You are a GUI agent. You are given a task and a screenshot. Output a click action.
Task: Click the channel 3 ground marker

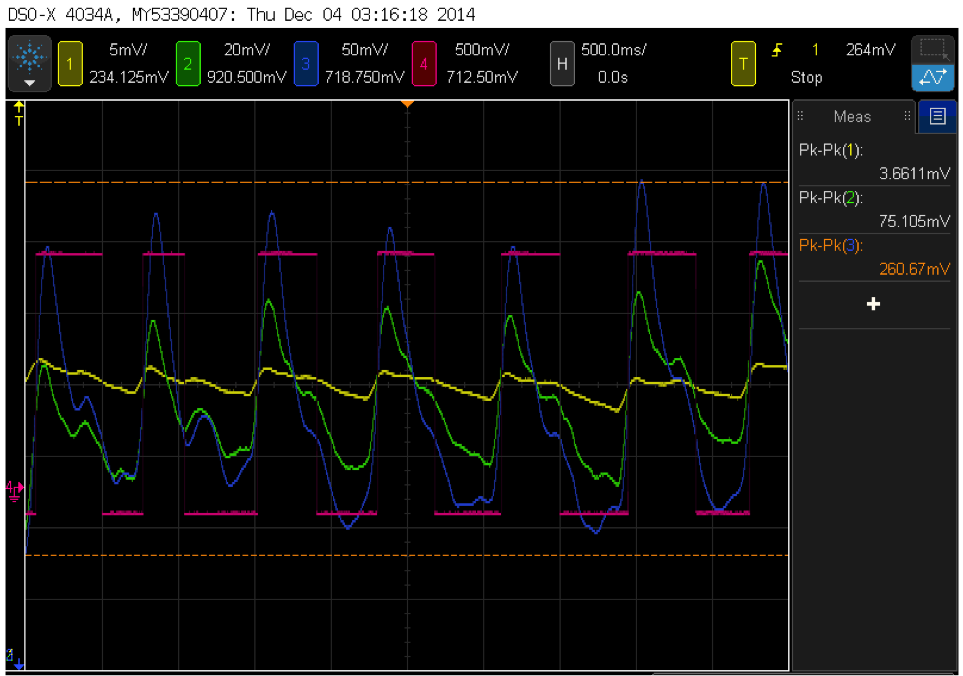14,658
